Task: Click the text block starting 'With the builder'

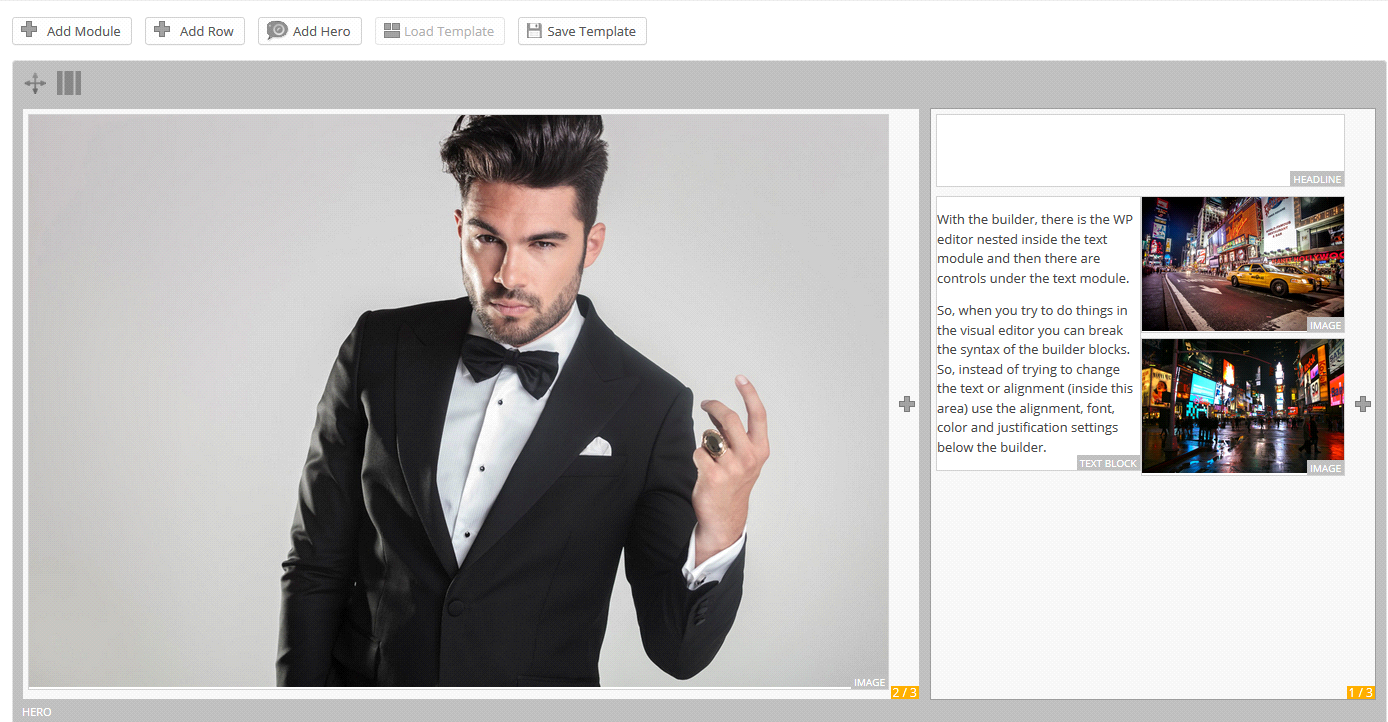Action: [x=1037, y=333]
